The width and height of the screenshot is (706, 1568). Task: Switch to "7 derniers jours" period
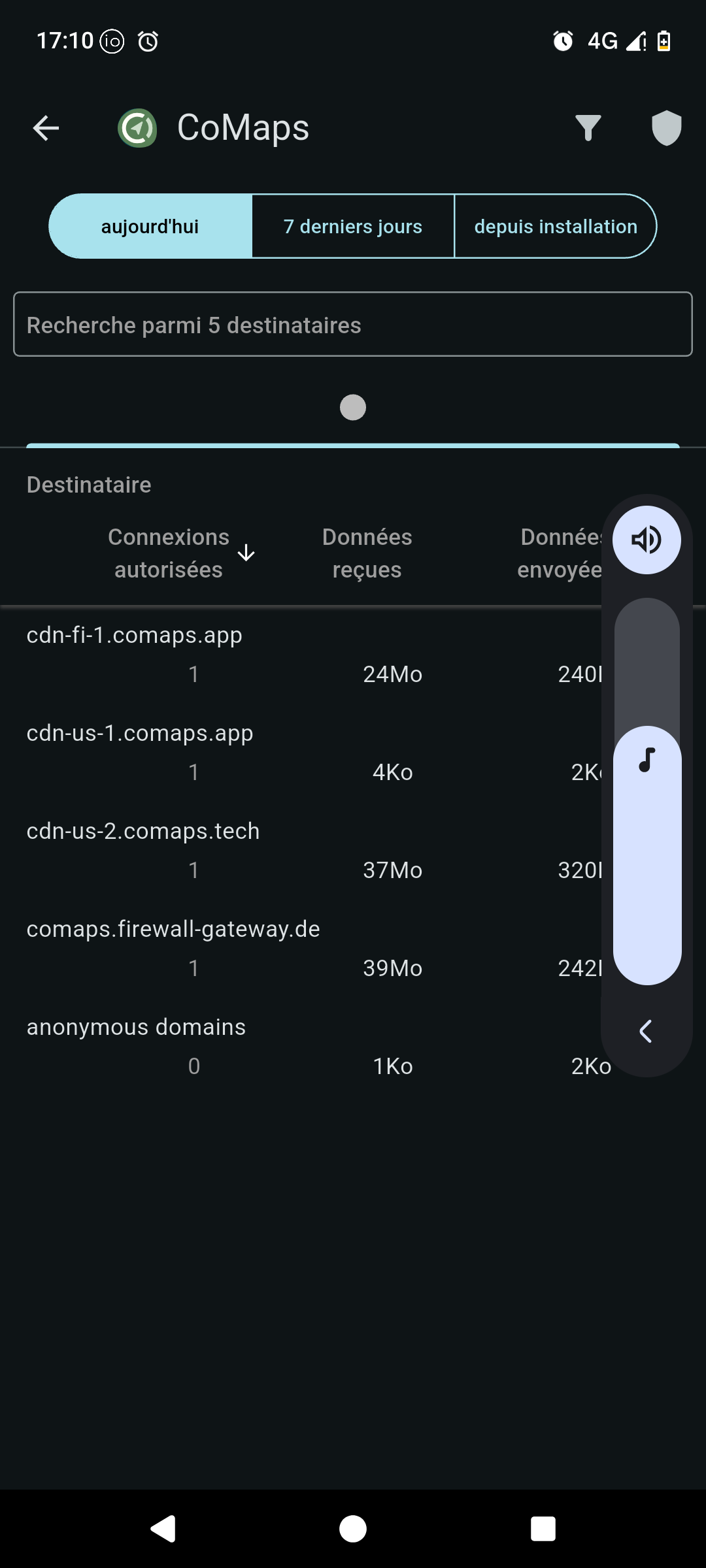click(x=353, y=227)
